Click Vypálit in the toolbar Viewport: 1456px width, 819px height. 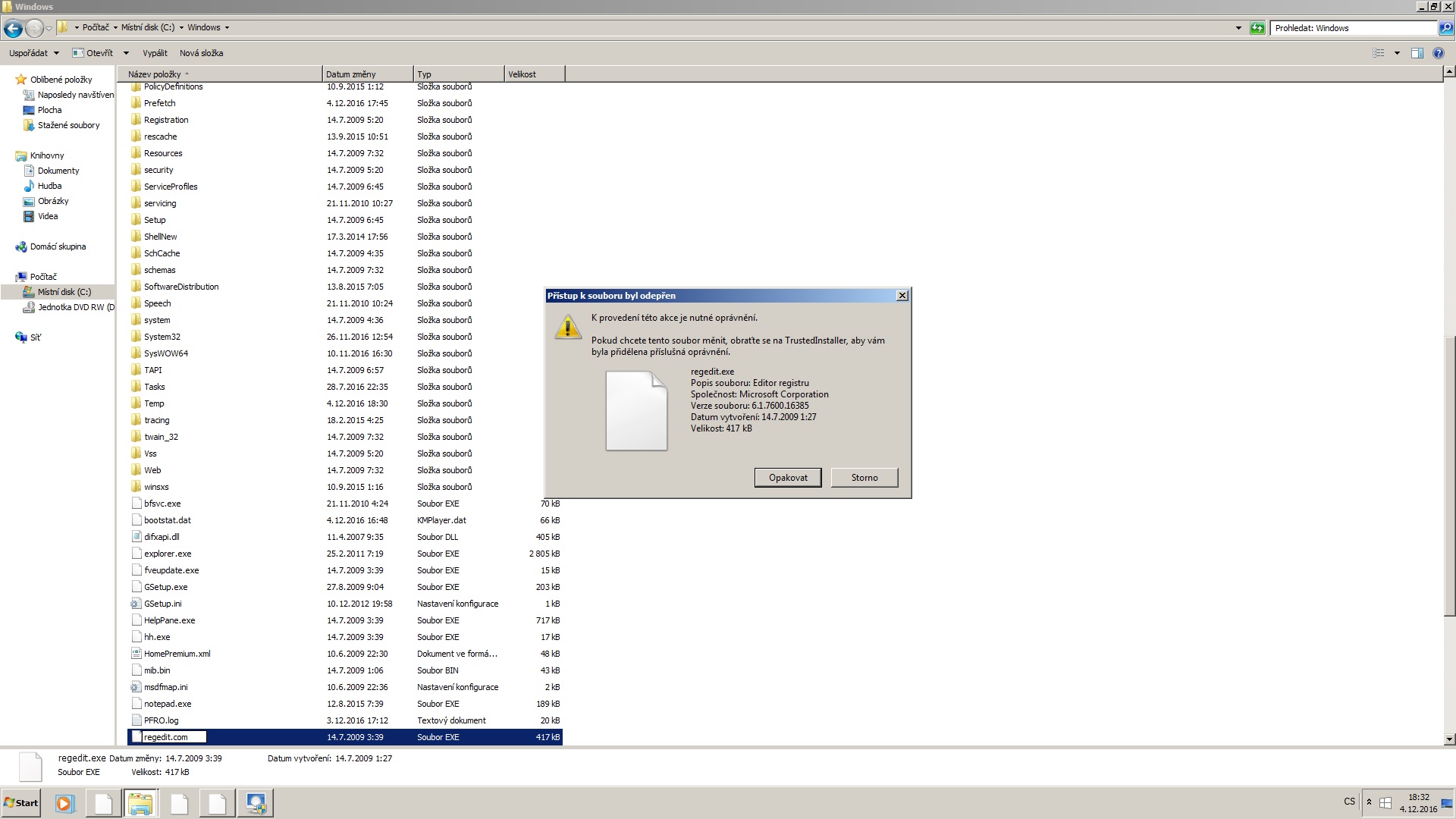click(155, 53)
